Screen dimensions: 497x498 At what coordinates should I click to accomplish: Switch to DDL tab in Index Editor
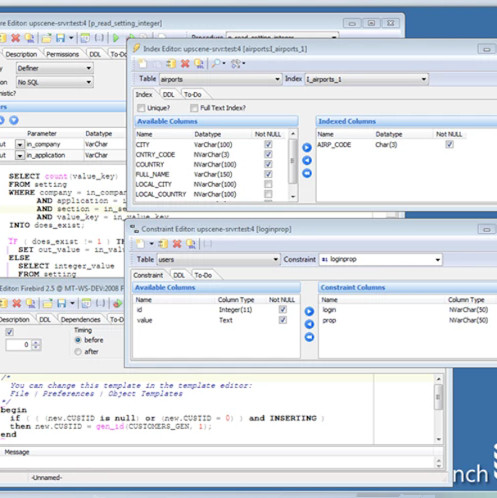[x=168, y=95]
